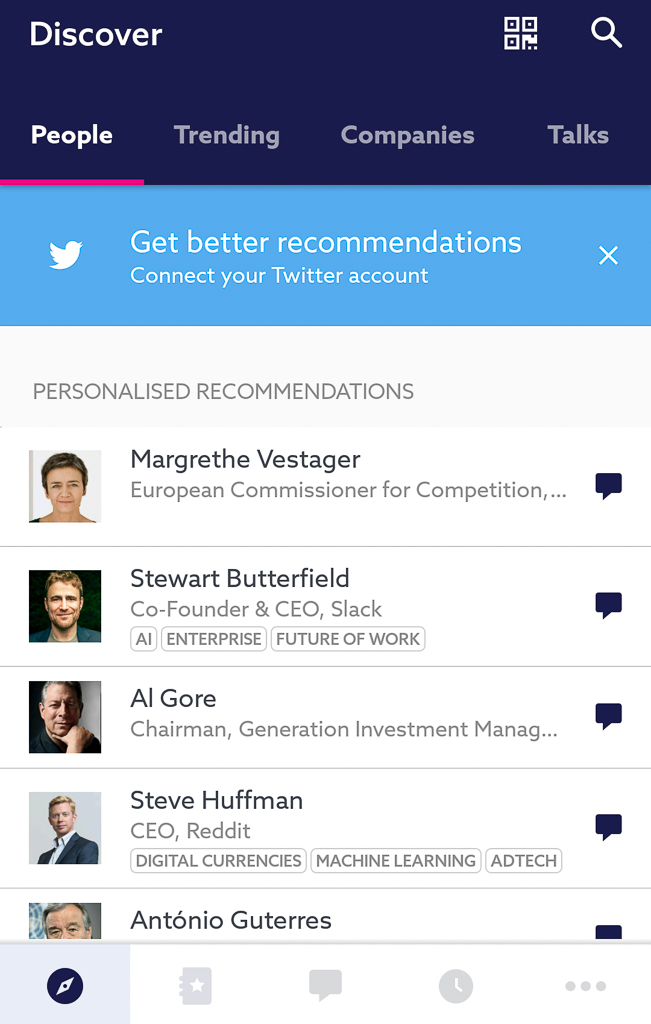The image size is (651, 1024).
Task: Switch to the Companies tab
Action: coord(407,135)
